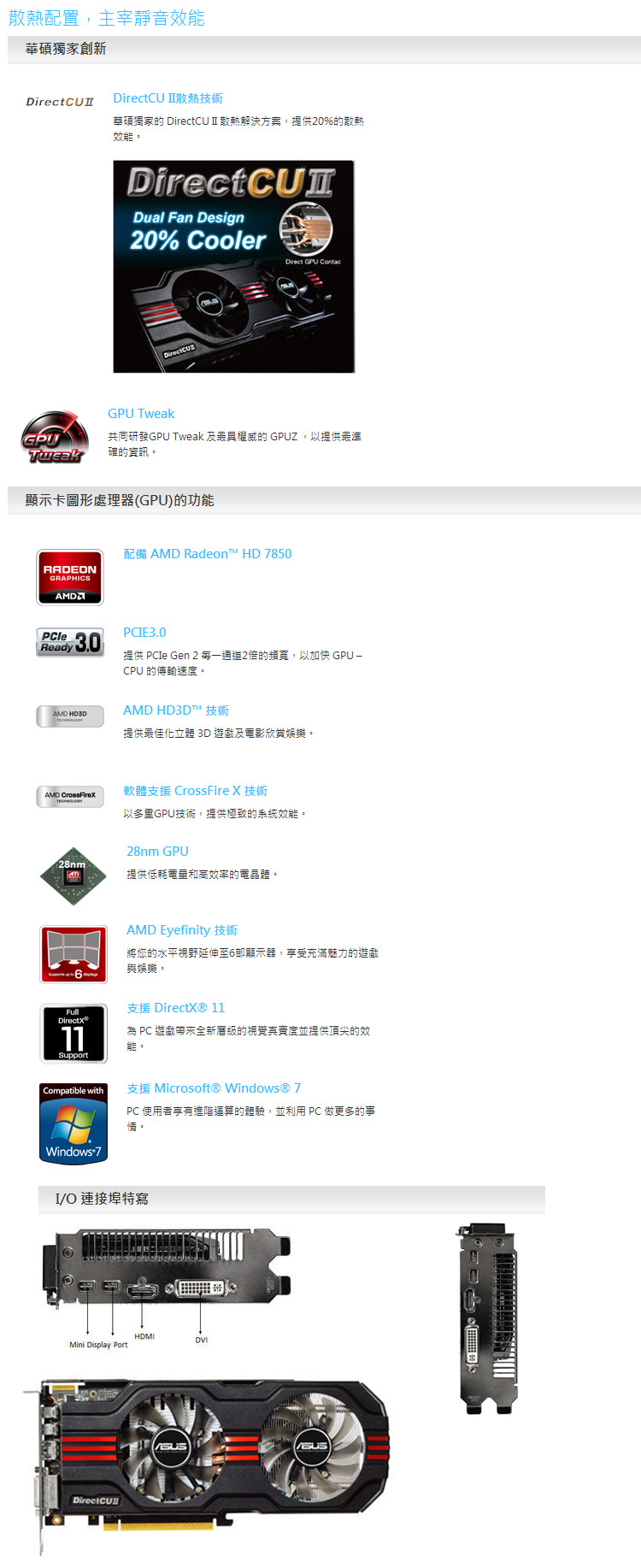Select the DirectX 11 PC 遊戲 description
The height and width of the screenshot is (1568, 641).
(x=249, y=1039)
